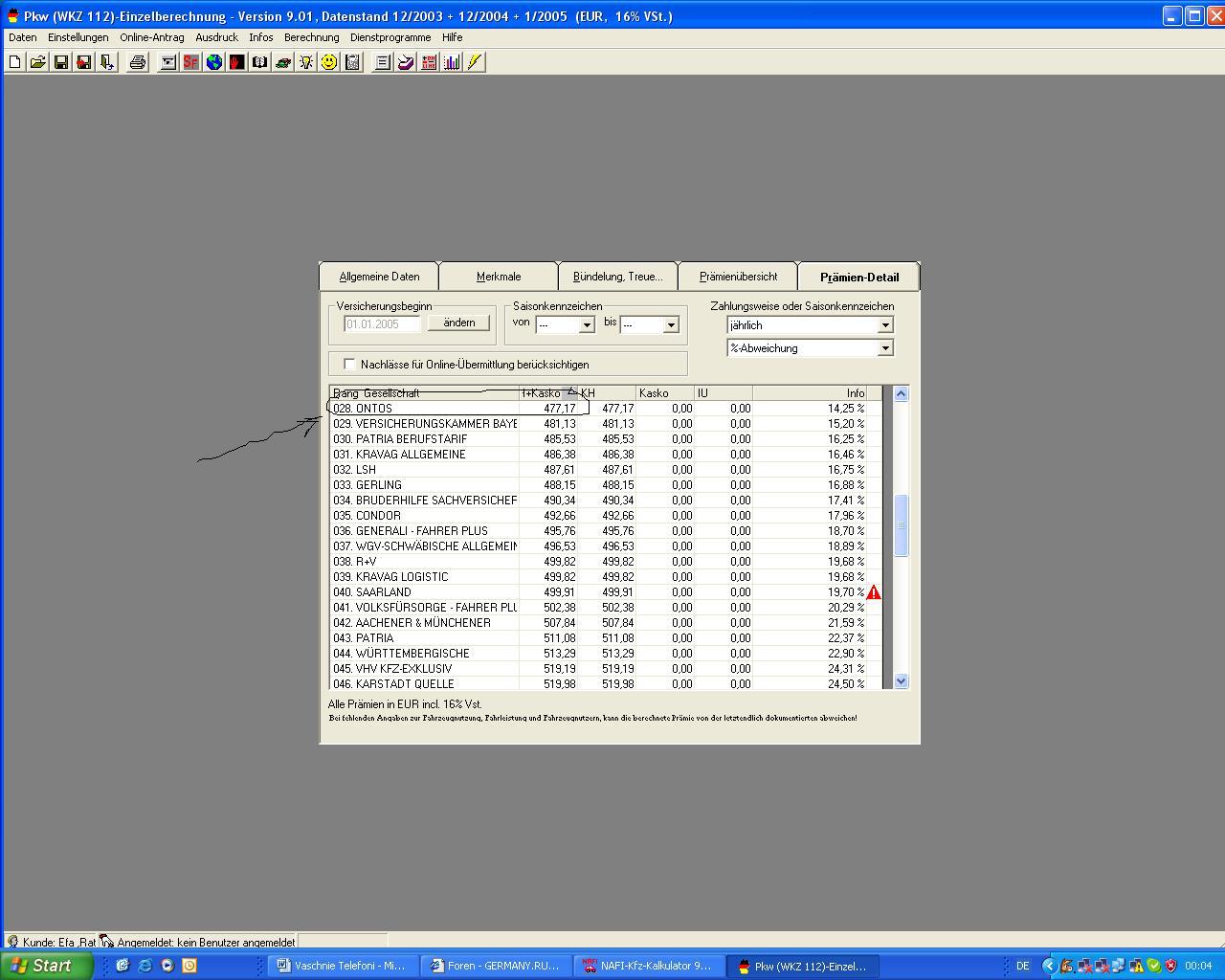This screenshot has height=980, width=1225.
Task: Expand hidden system tray icons with the arrow
Action: pyautogui.click(x=1049, y=966)
